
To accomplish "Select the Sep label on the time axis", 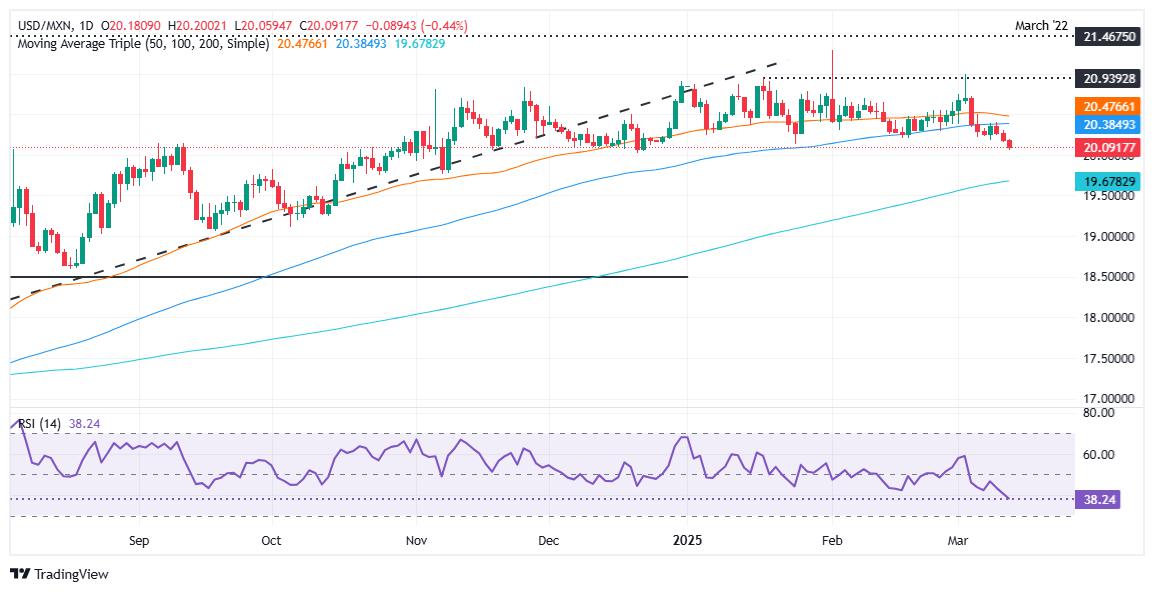I will (138, 540).
